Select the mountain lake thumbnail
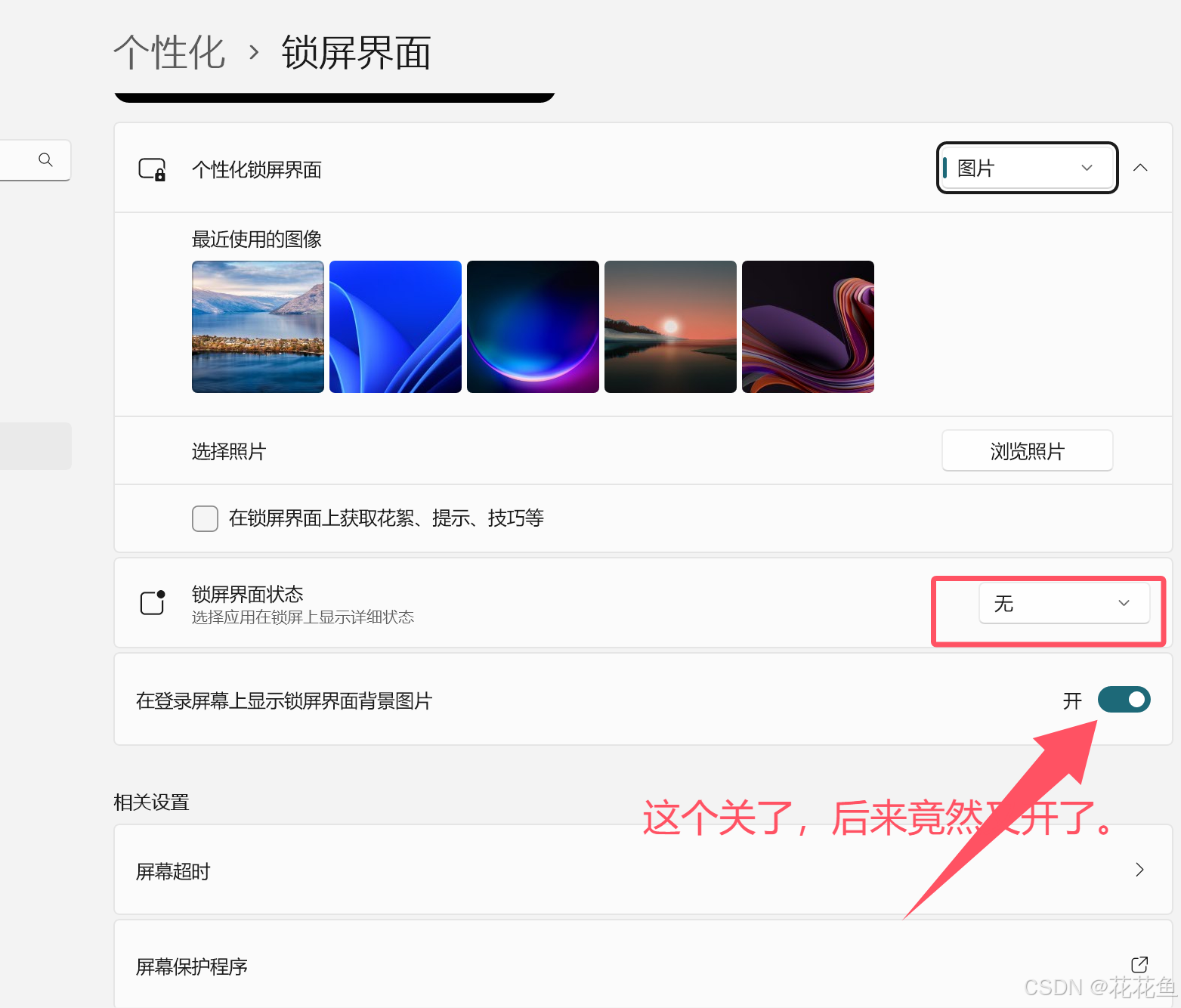Image resolution: width=1181 pixels, height=1008 pixels. tap(258, 326)
